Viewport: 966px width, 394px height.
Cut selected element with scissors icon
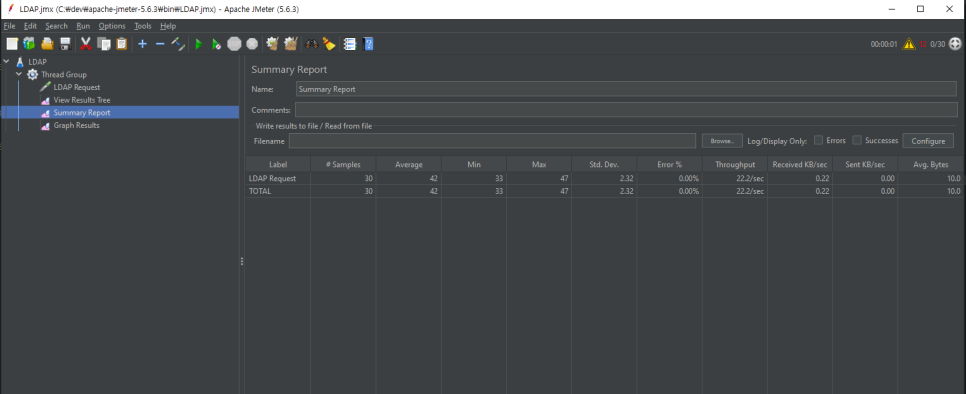coord(86,44)
